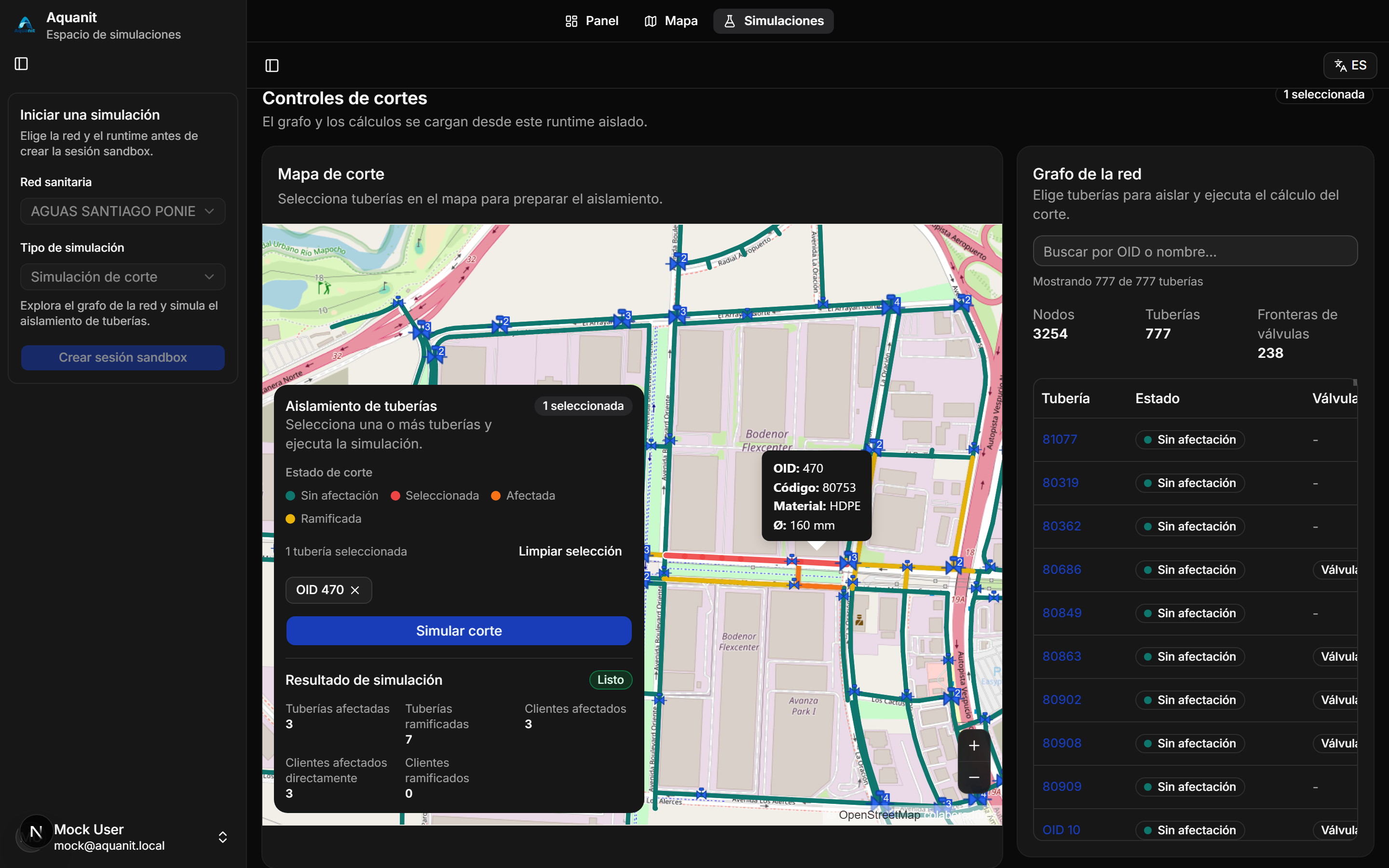Click the Sin afectación legend dot

pyautogui.click(x=290, y=495)
